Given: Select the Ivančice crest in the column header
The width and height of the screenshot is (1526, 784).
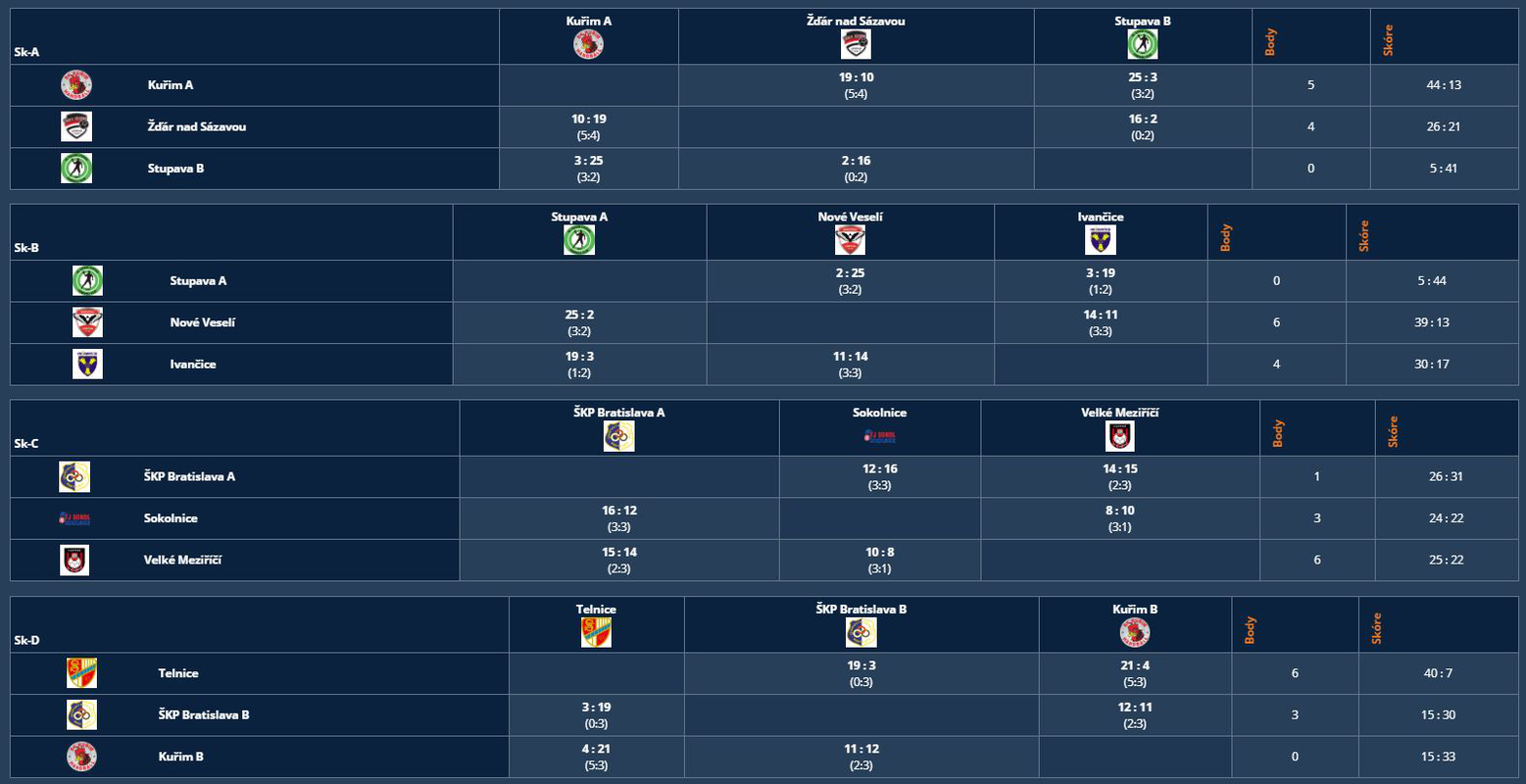Looking at the screenshot, I should 1101,240.
